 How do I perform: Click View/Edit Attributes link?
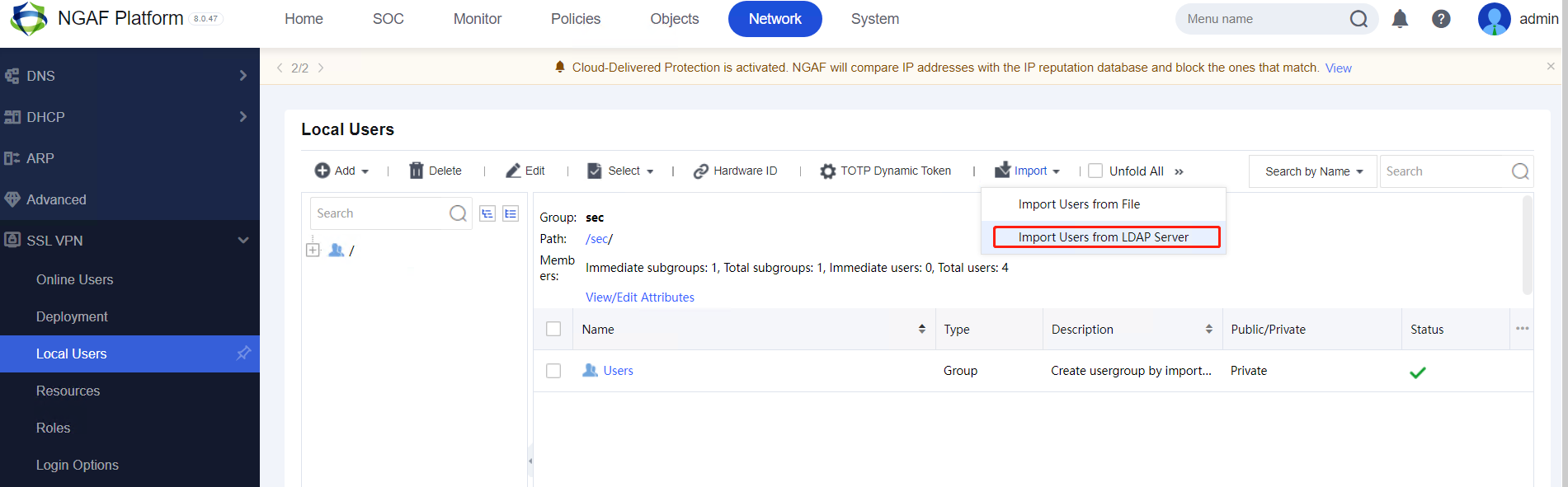(640, 297)
